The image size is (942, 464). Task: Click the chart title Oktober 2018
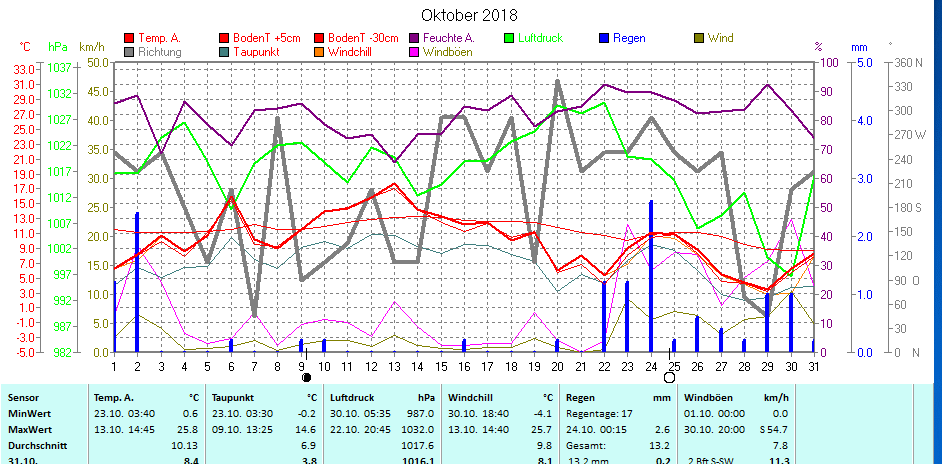pyautogui.click(x=469, y=15)
